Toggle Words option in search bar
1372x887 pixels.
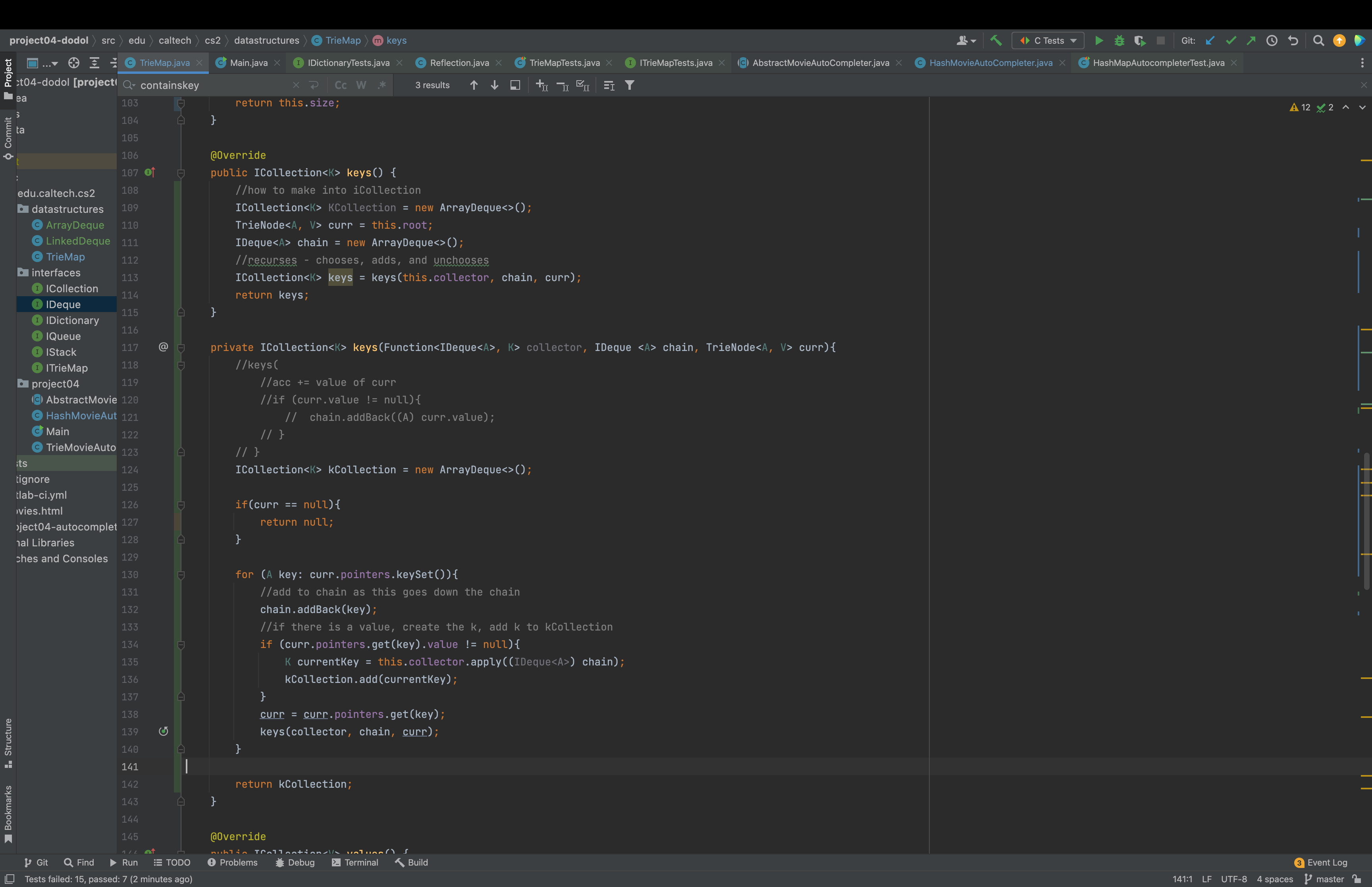pos(361,85)
